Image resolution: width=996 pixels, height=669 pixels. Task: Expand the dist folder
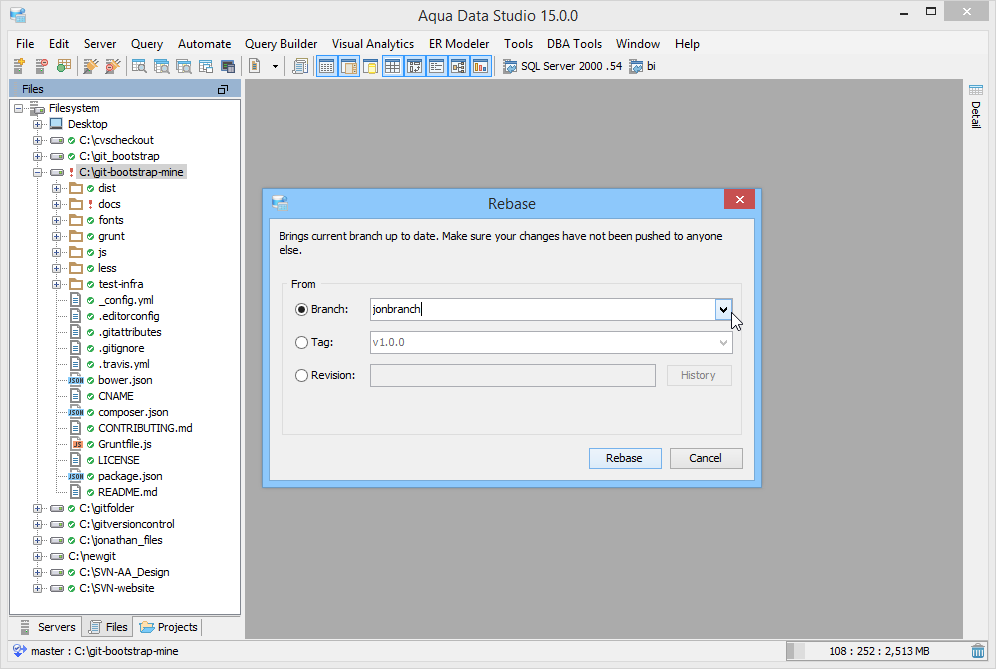point(57,188)
